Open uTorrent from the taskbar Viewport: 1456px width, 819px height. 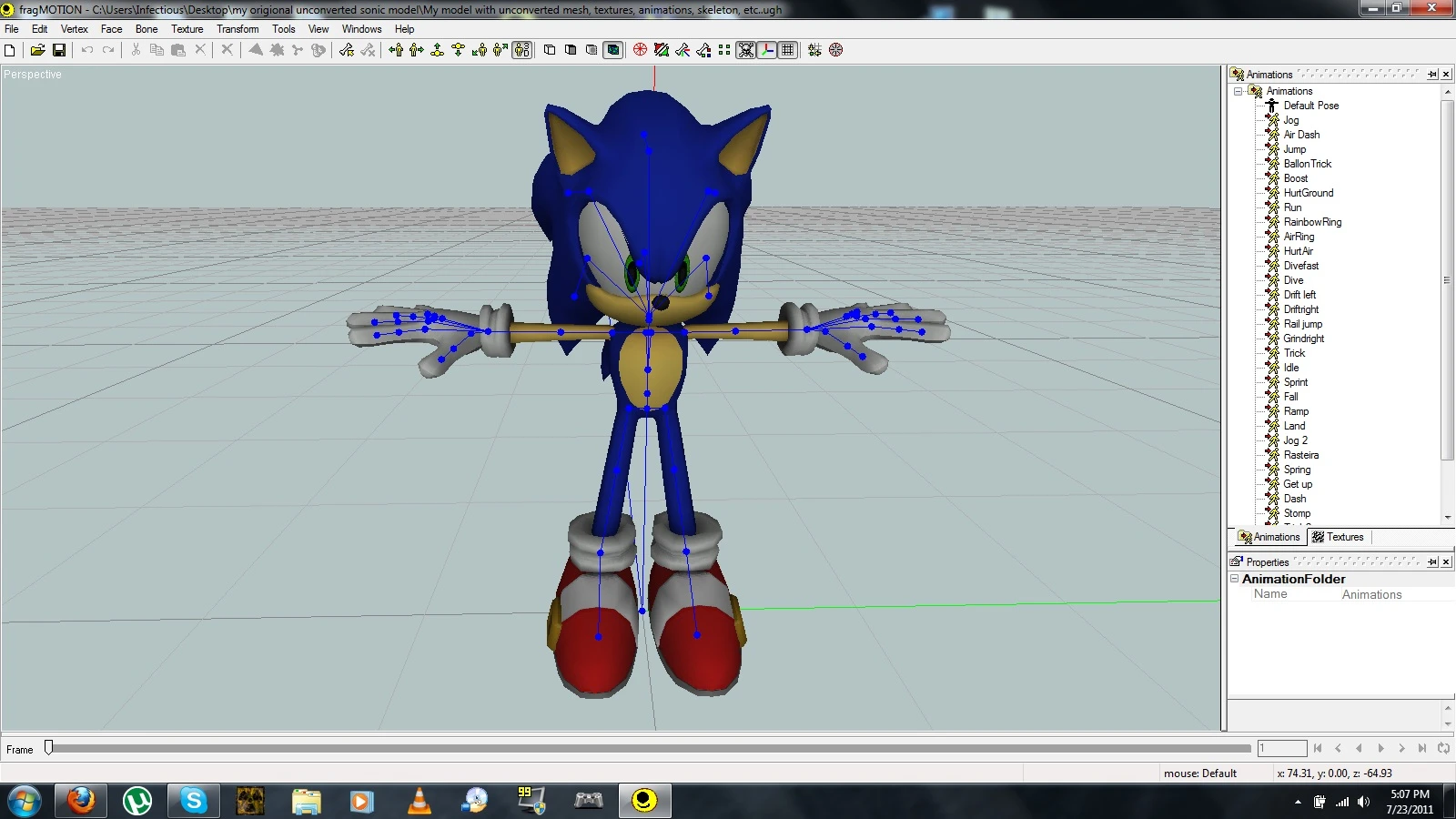click(137, 801)
